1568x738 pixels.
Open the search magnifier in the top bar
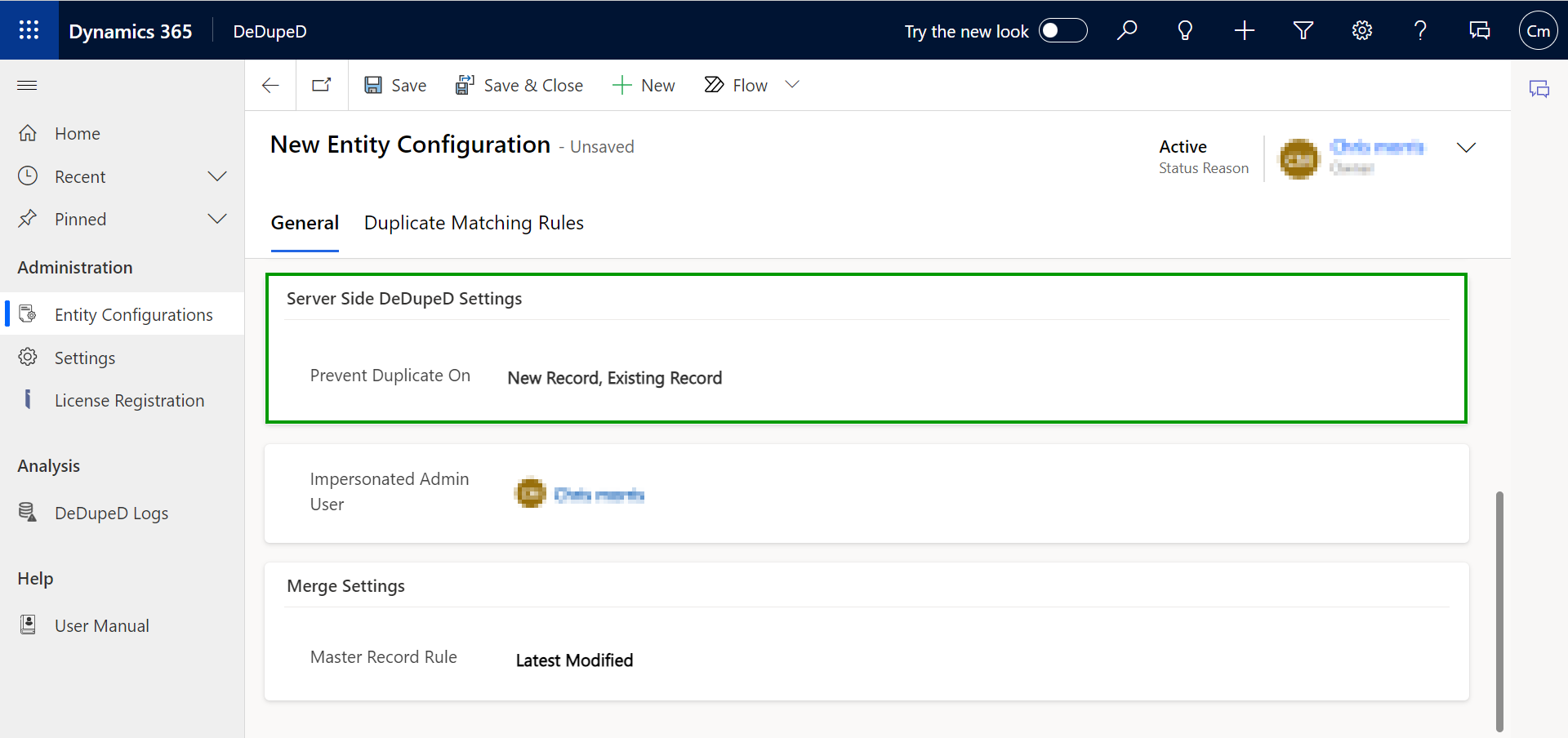pos(1127,31)
